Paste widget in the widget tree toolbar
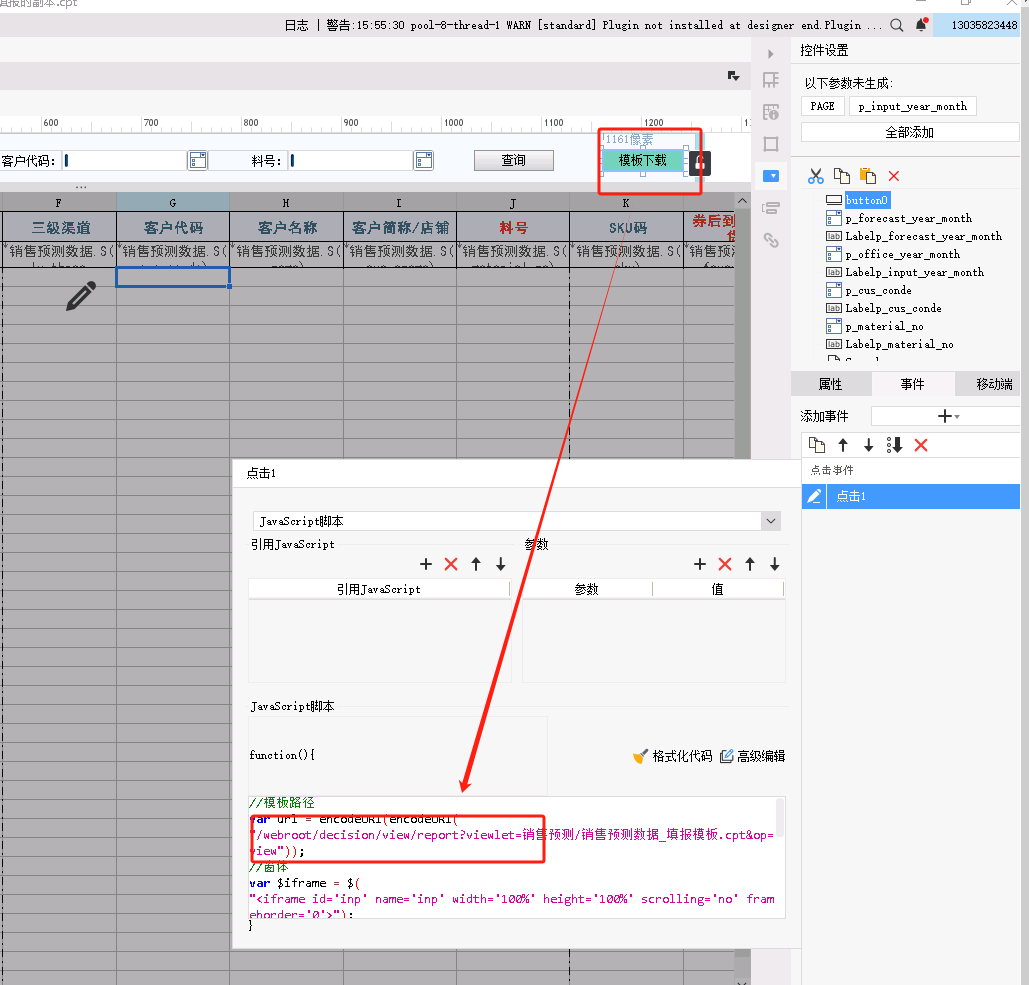Image resolution: width=1029 pixels, height=985 pixels. [868, 176]
